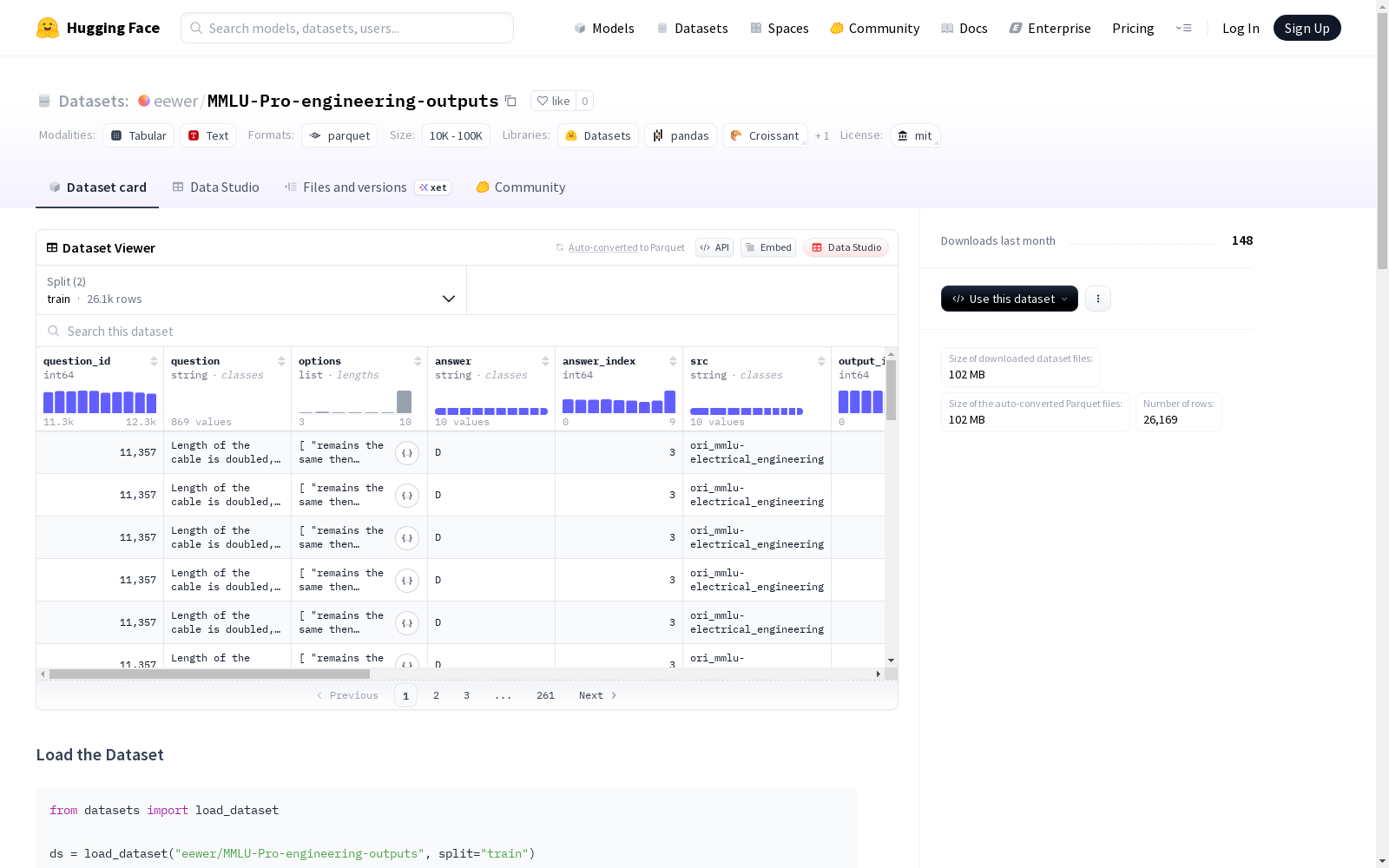Click the Search this dataset field
1389x868 pixels.
pos(467,332)
